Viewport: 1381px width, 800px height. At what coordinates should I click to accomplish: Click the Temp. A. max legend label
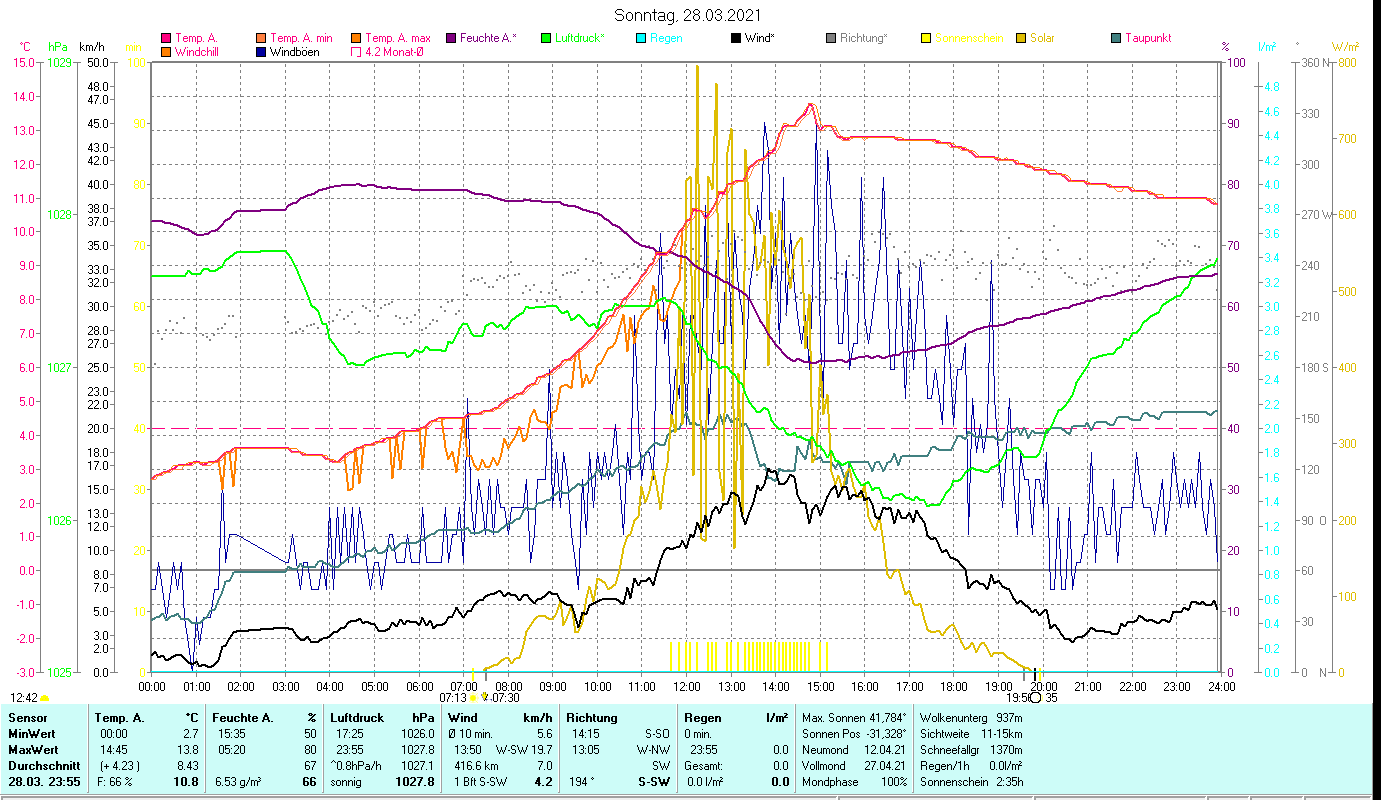coord(397,38)
